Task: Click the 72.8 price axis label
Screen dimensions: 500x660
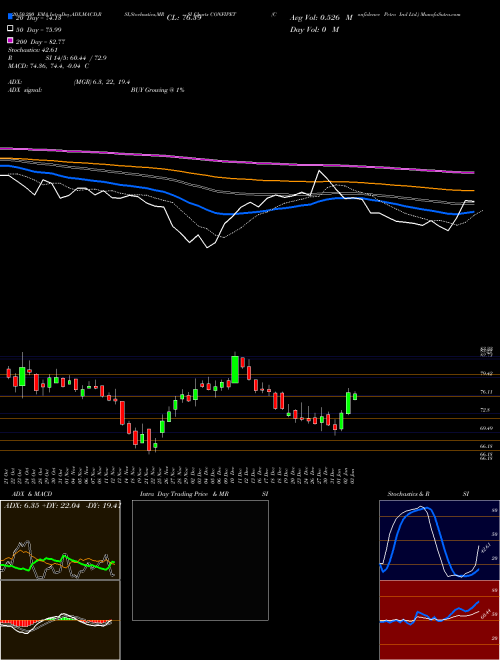Action: coord(485,410)
